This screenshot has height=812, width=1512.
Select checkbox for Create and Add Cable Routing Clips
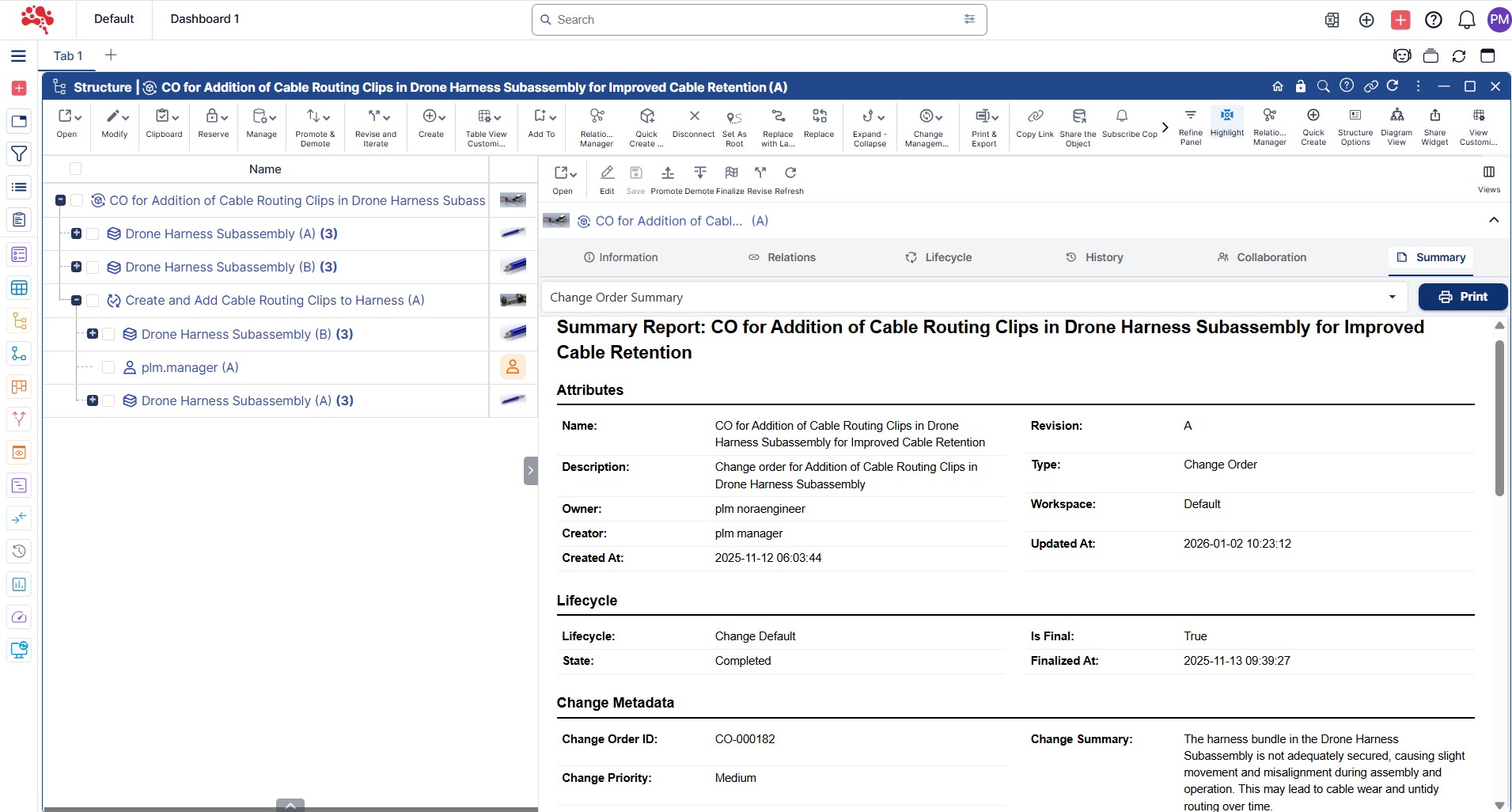pos(93,301)
